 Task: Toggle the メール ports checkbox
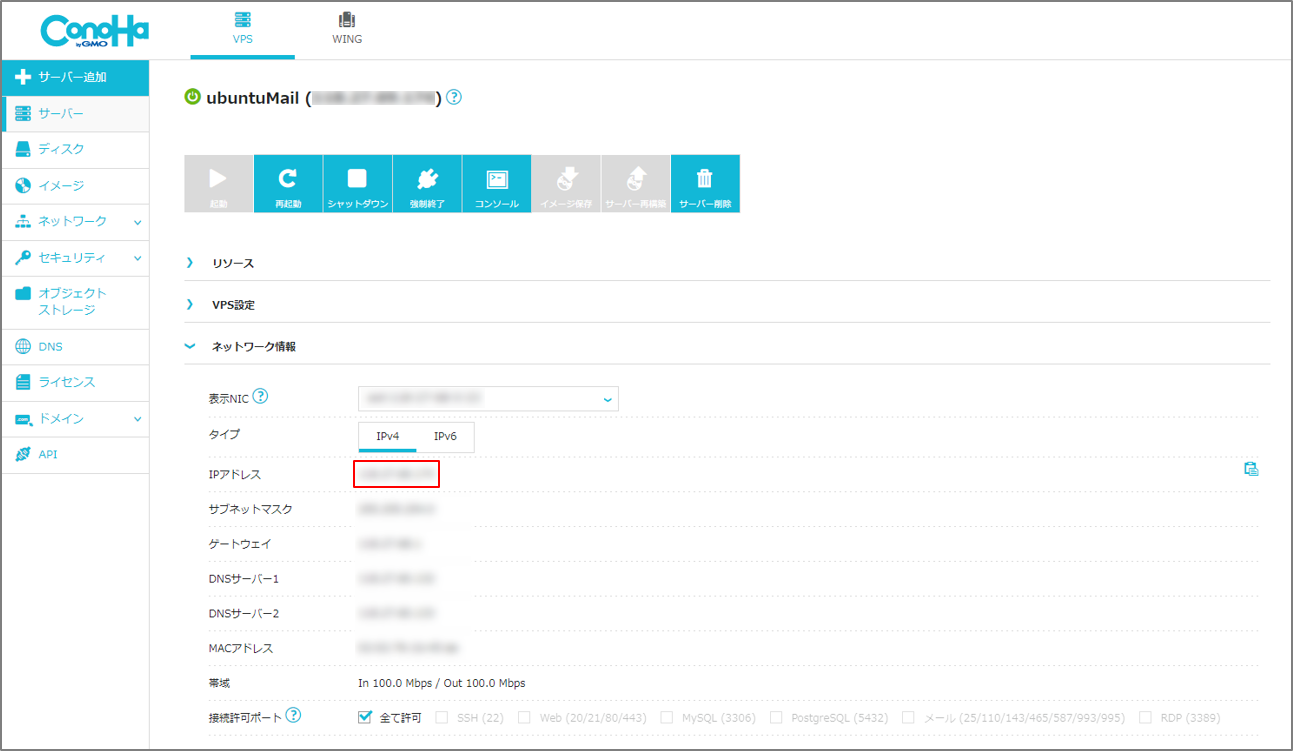pos(908,717)
